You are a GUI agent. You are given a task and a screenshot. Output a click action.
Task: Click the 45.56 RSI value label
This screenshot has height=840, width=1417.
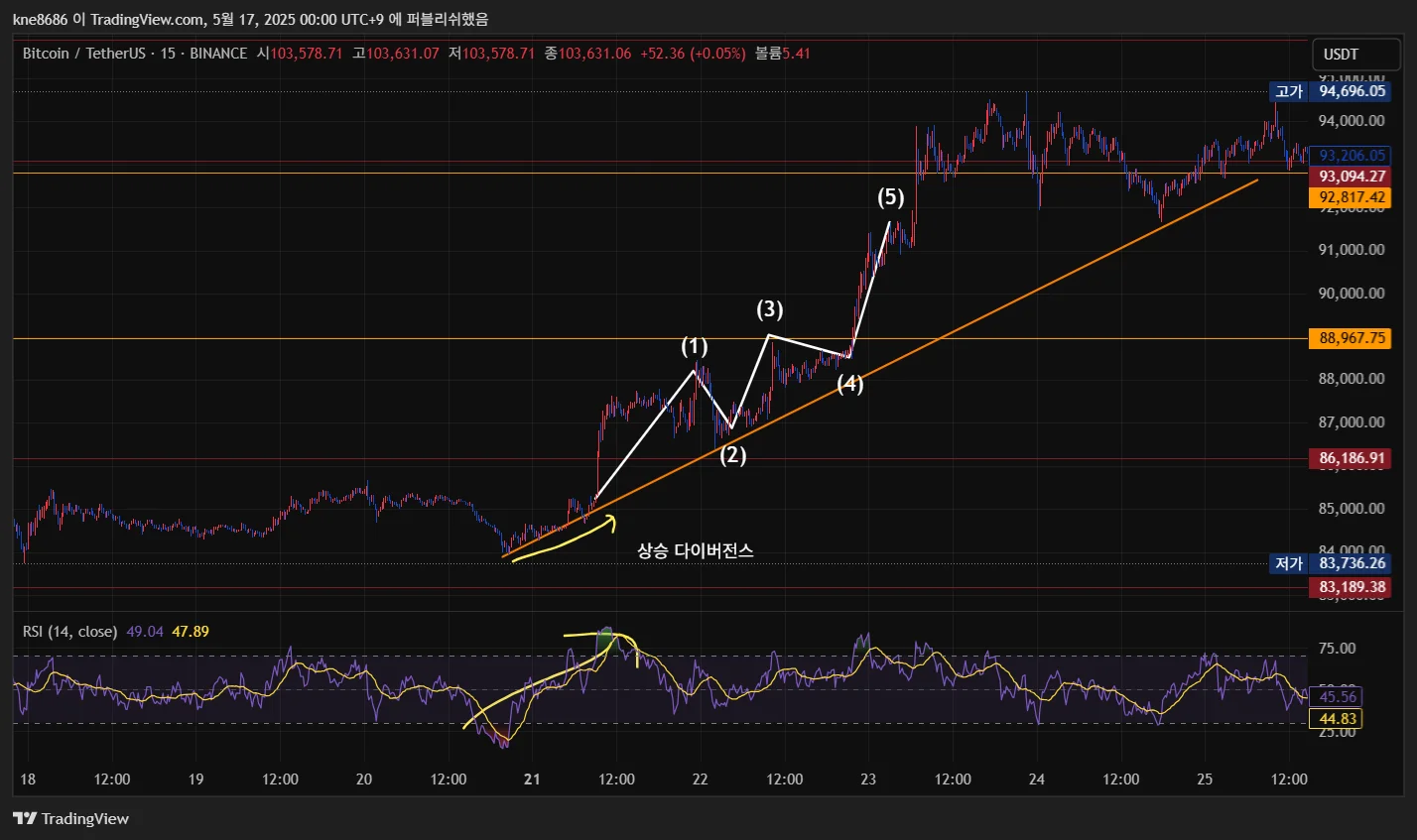pos(1337,697)
